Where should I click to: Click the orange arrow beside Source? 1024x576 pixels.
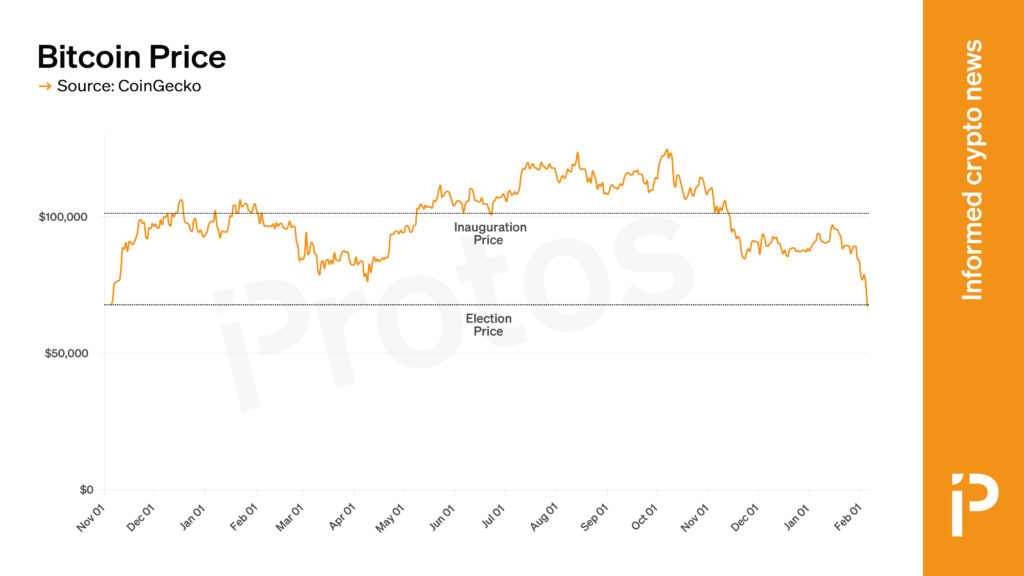point(44,87)
